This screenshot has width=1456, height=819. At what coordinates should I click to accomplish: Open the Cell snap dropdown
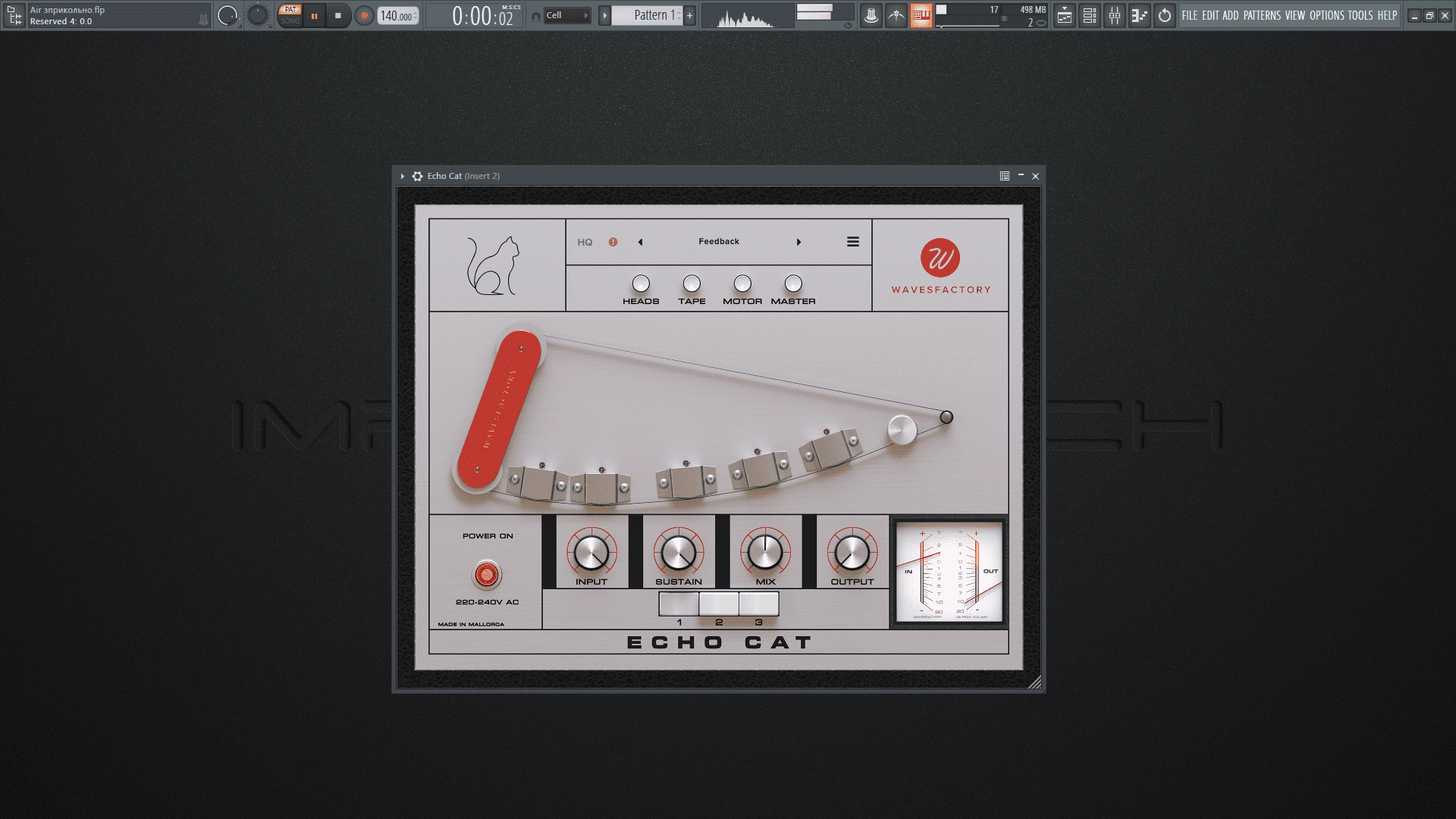click(x=568, y=15)
